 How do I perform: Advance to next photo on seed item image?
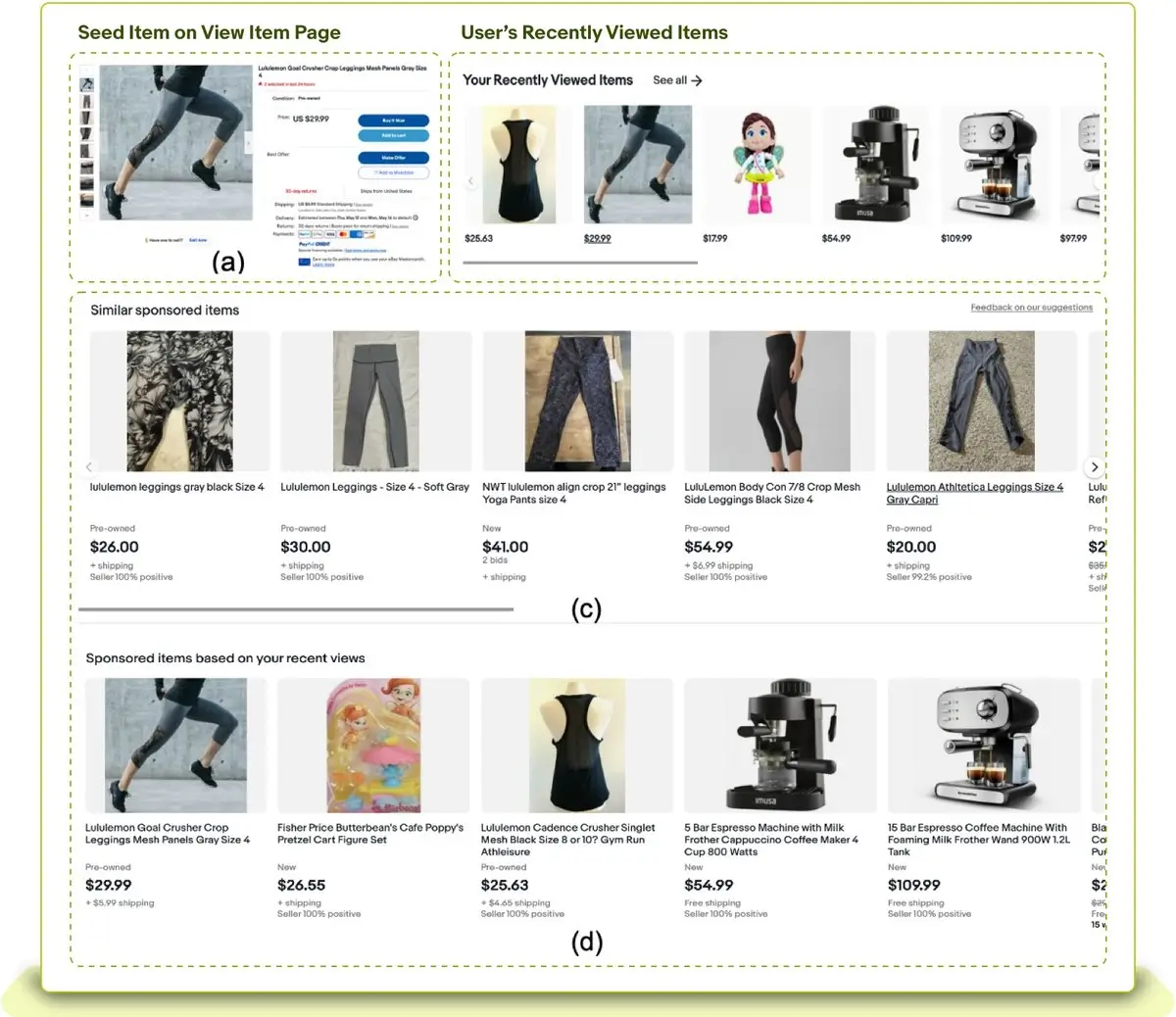pos(248,142)
